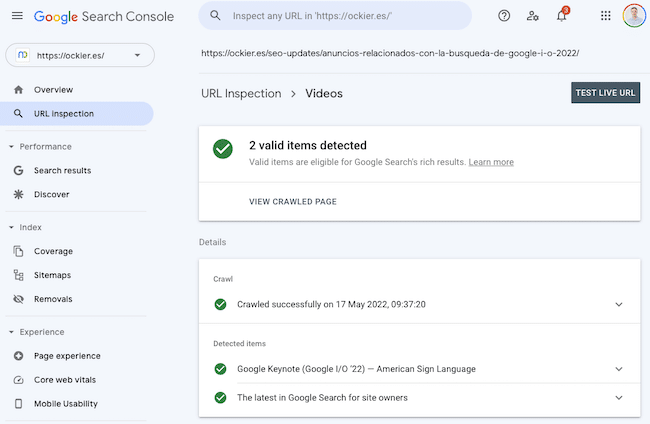
Task: Click the Videos breadcrumb
Action: coord(324,94)
